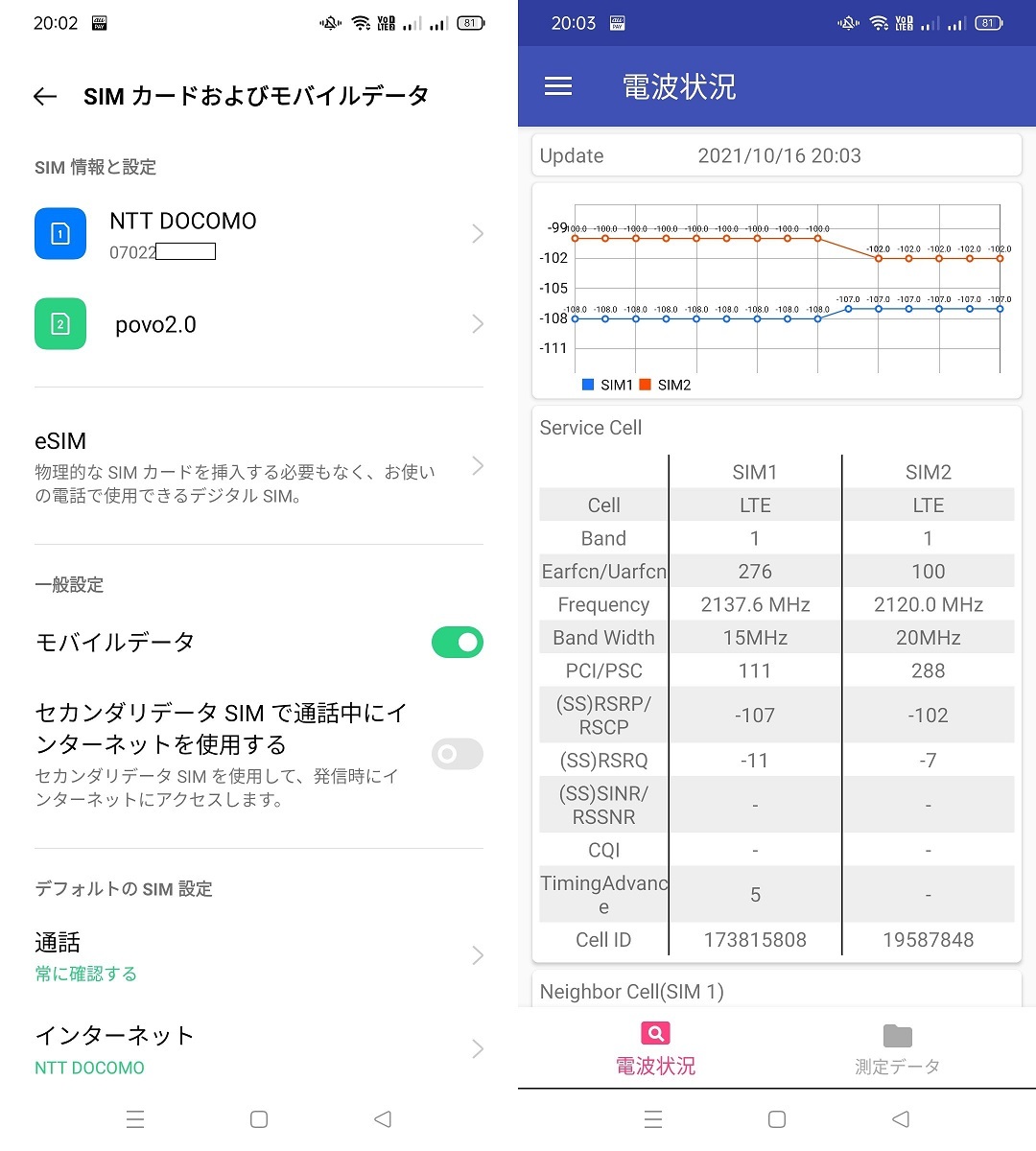Tap home button on right screen
Screen dimensions: 1036x1151
(x=777, y=1118)
